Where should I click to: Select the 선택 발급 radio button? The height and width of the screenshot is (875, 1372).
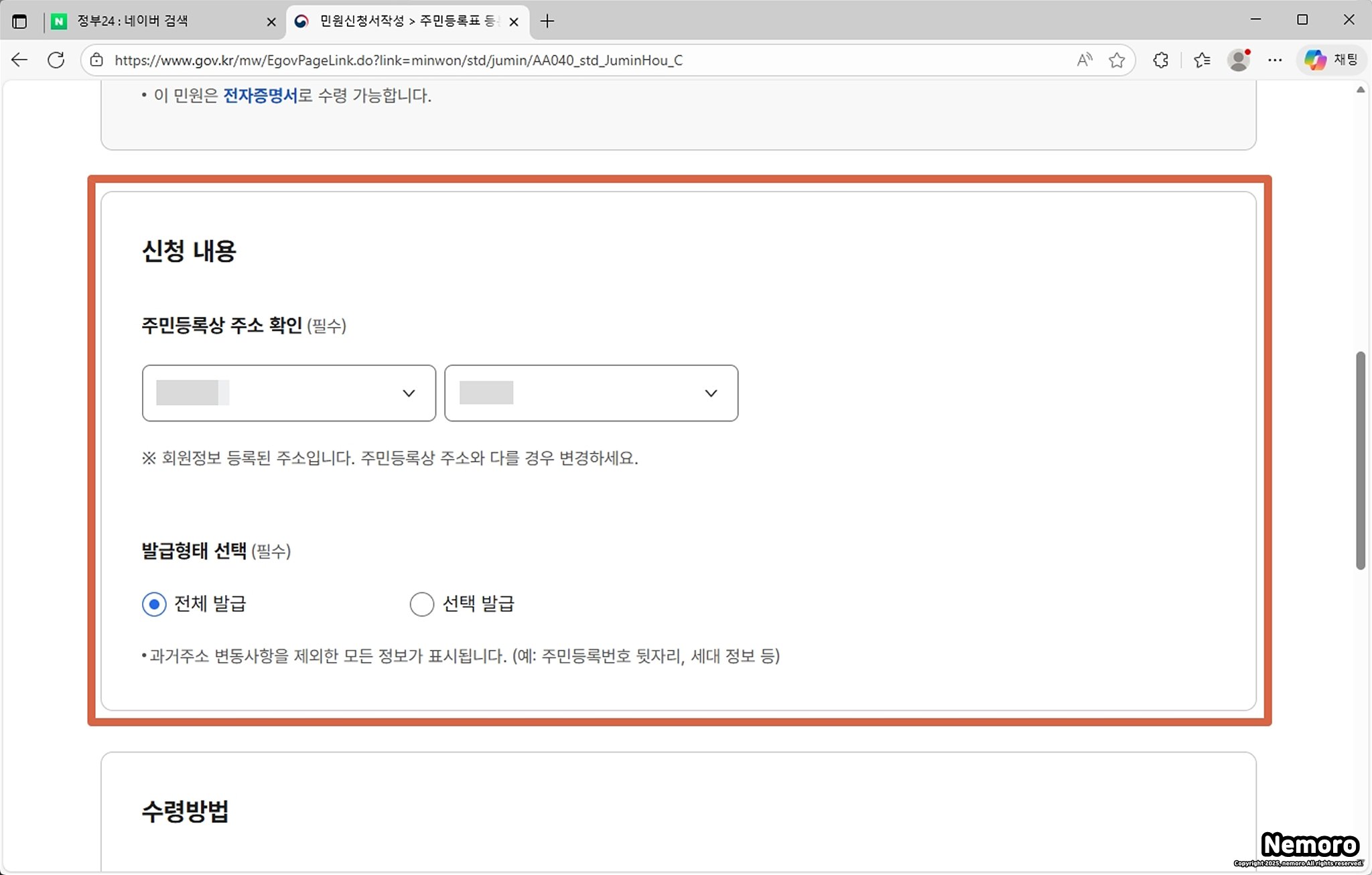tap(421, 604)
